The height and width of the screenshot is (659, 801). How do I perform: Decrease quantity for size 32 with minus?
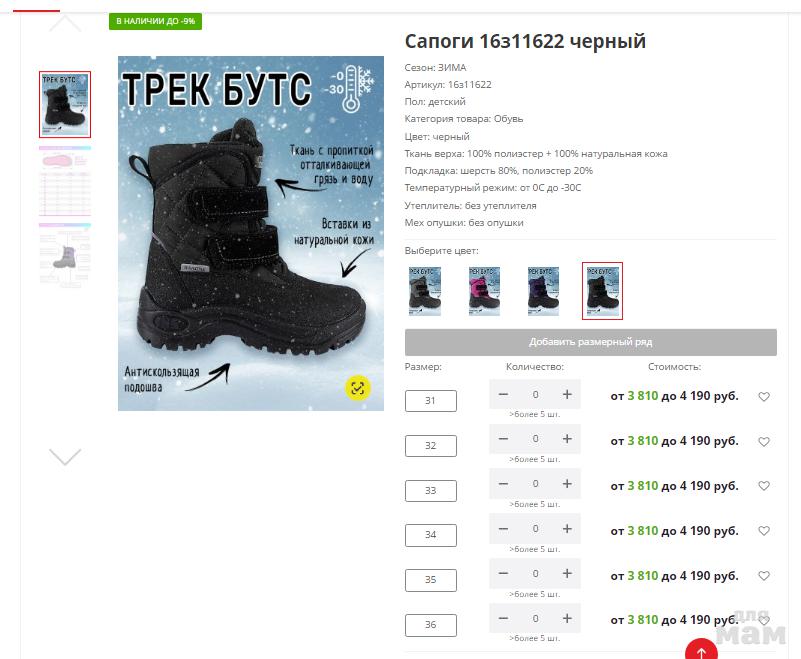pyautogui.click(x=503, y=439)
